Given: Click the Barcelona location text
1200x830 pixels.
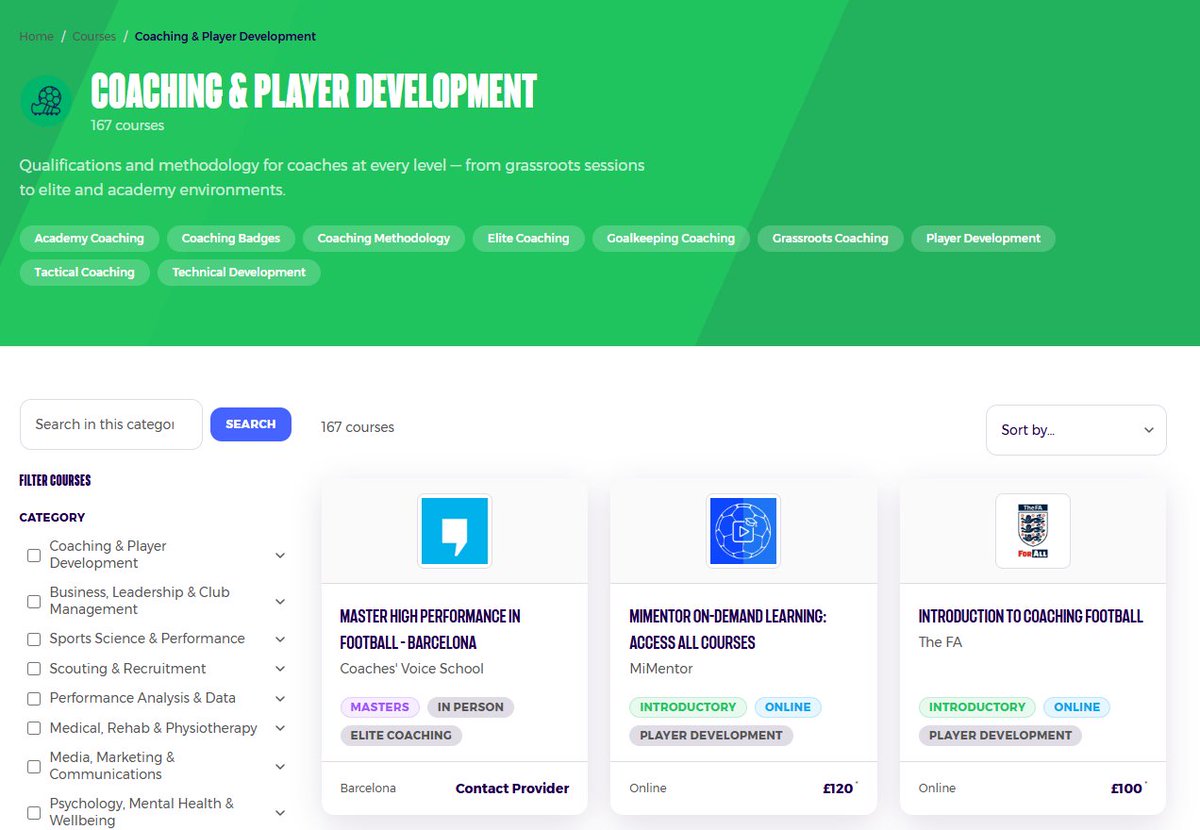Looking at the screenshot, I should (368, 788).
